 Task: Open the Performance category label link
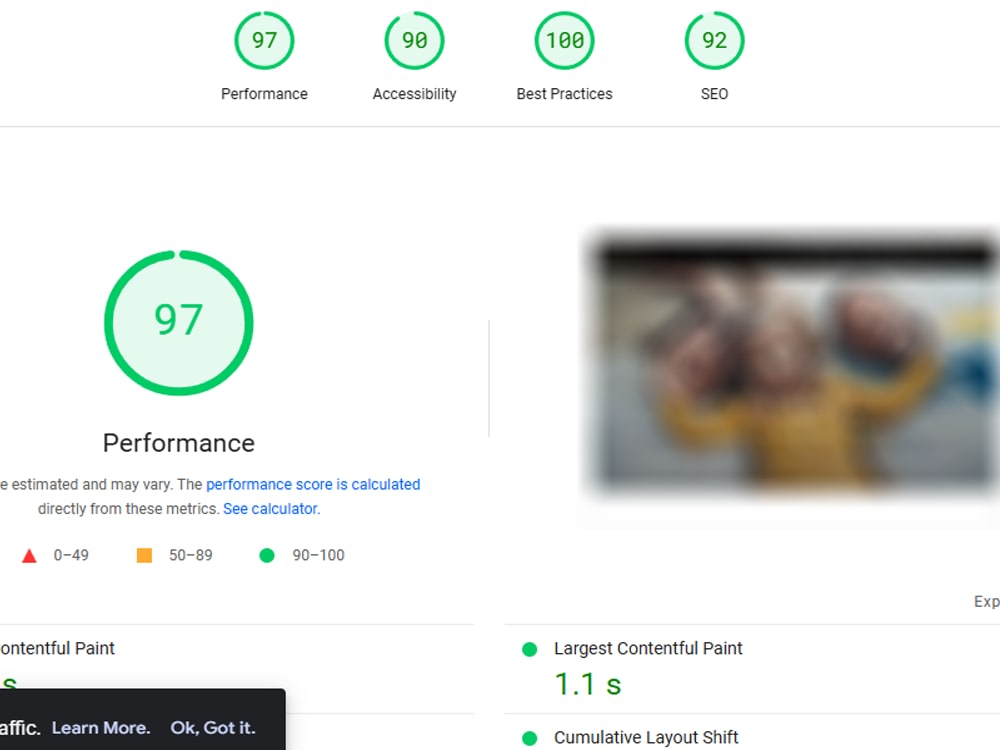(x=264, y=94)
